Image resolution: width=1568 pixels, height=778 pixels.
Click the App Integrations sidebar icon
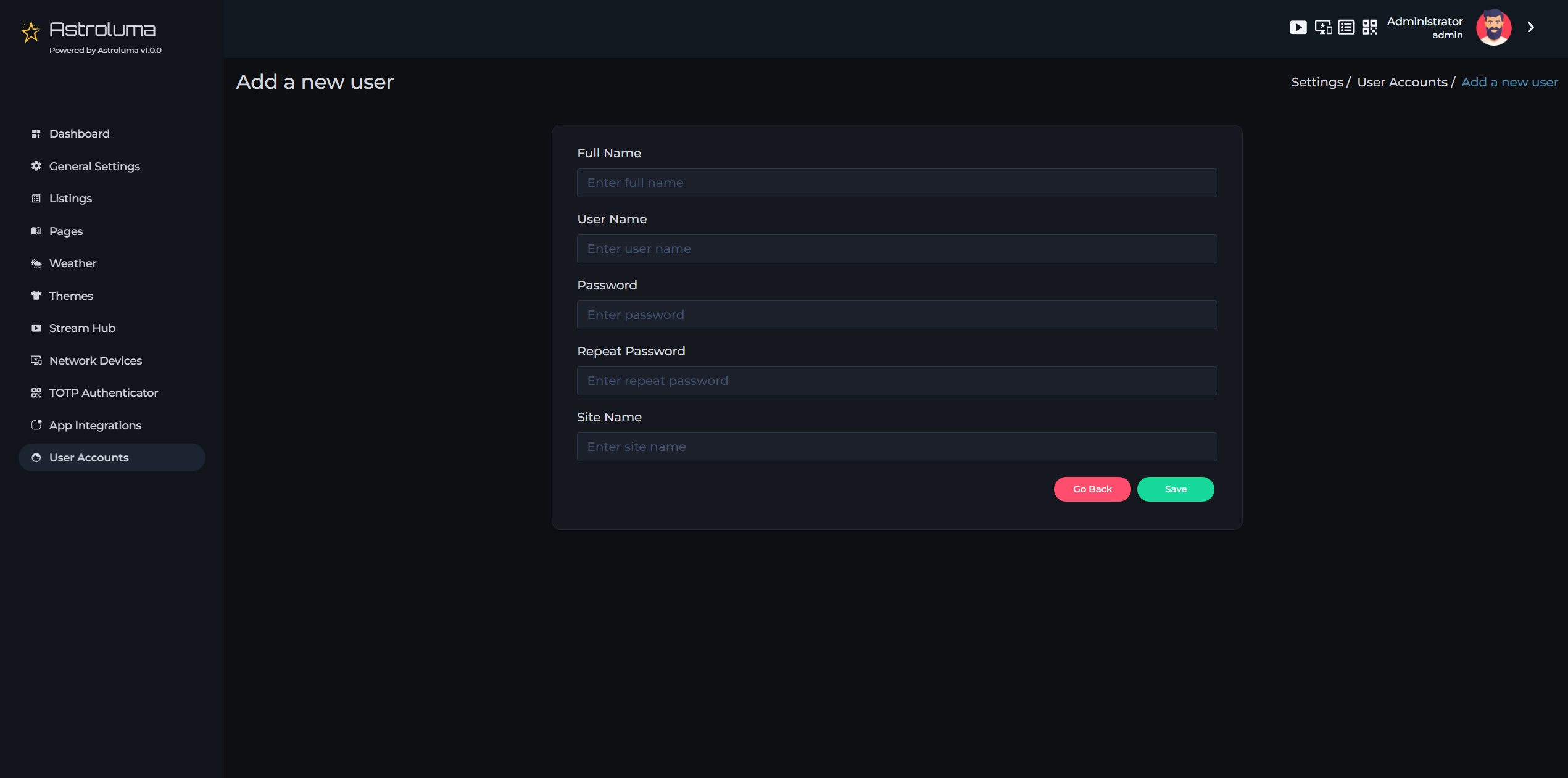tap(36, 425)
